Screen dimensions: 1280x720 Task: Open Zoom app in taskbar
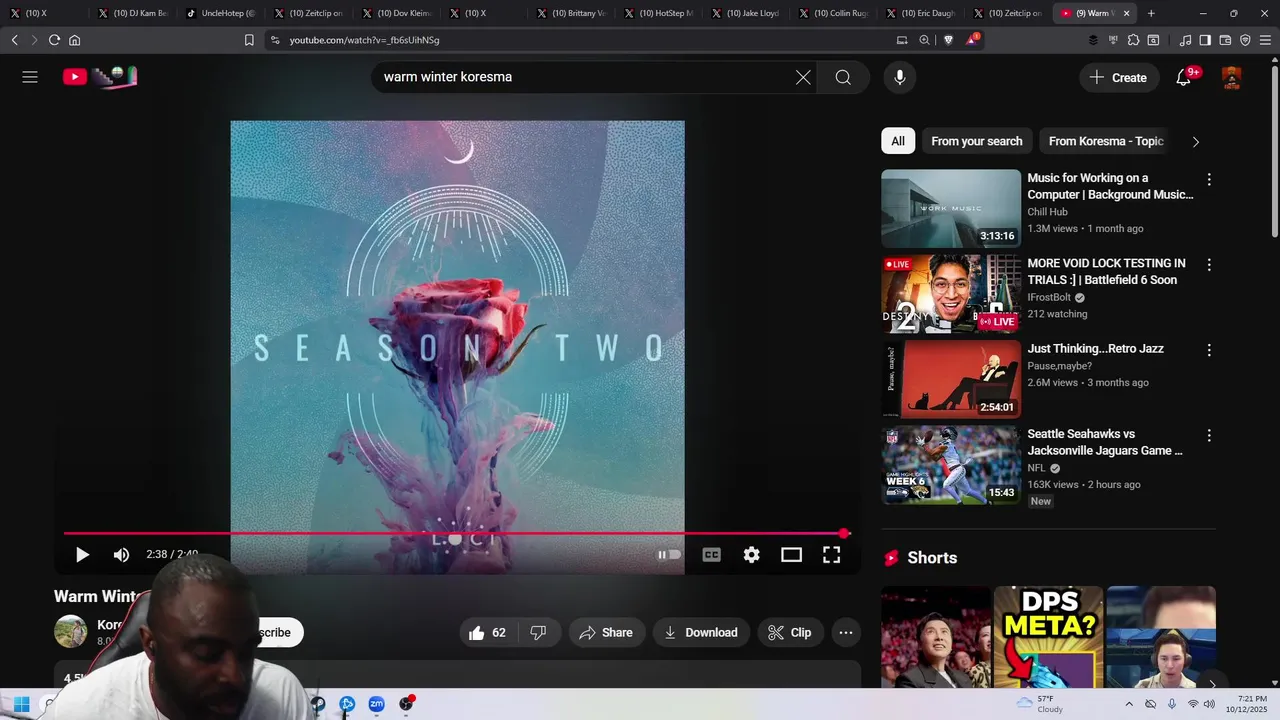coord(376,704)
